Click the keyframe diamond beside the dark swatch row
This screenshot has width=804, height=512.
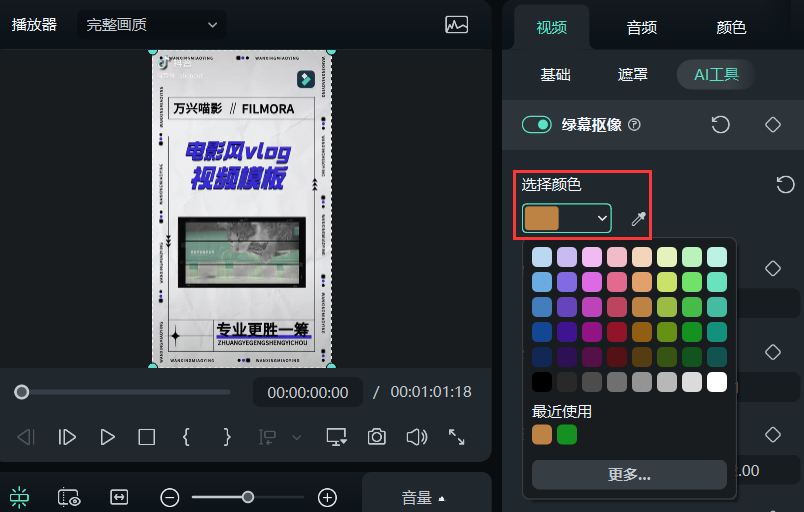[x=773, y=352]
